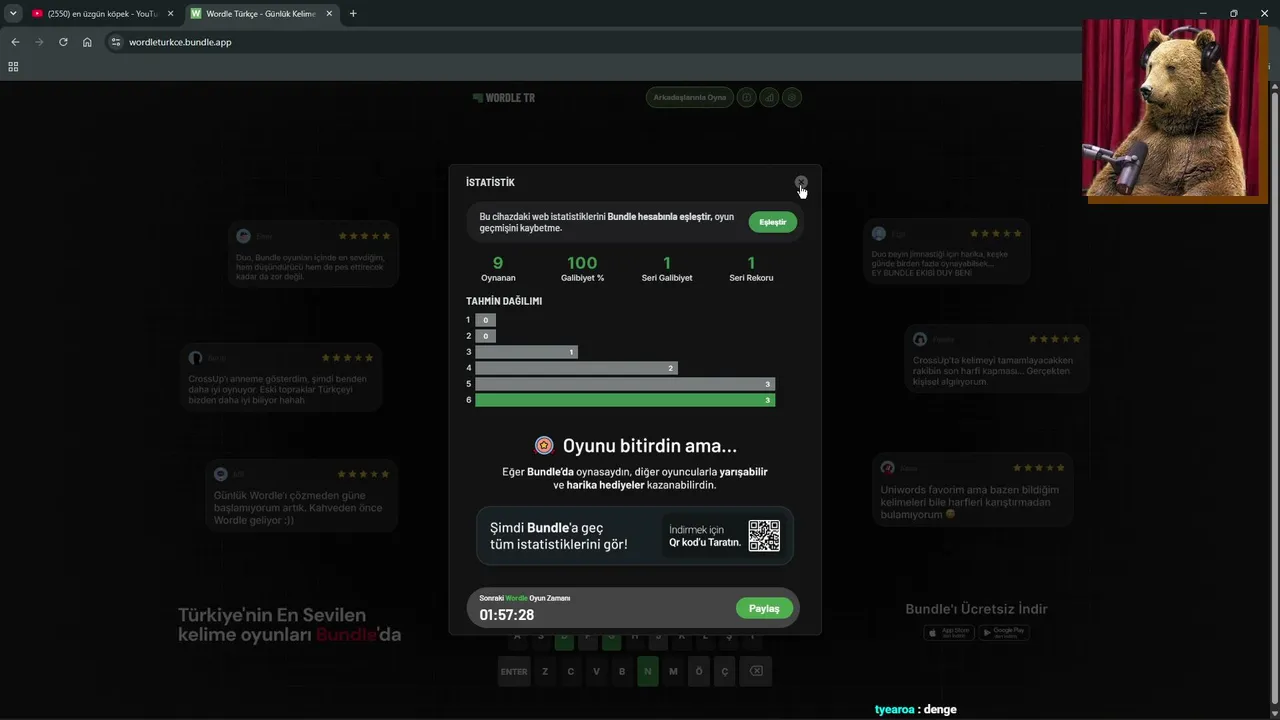Click the ENTER key on the keyboard

(514, 671)
